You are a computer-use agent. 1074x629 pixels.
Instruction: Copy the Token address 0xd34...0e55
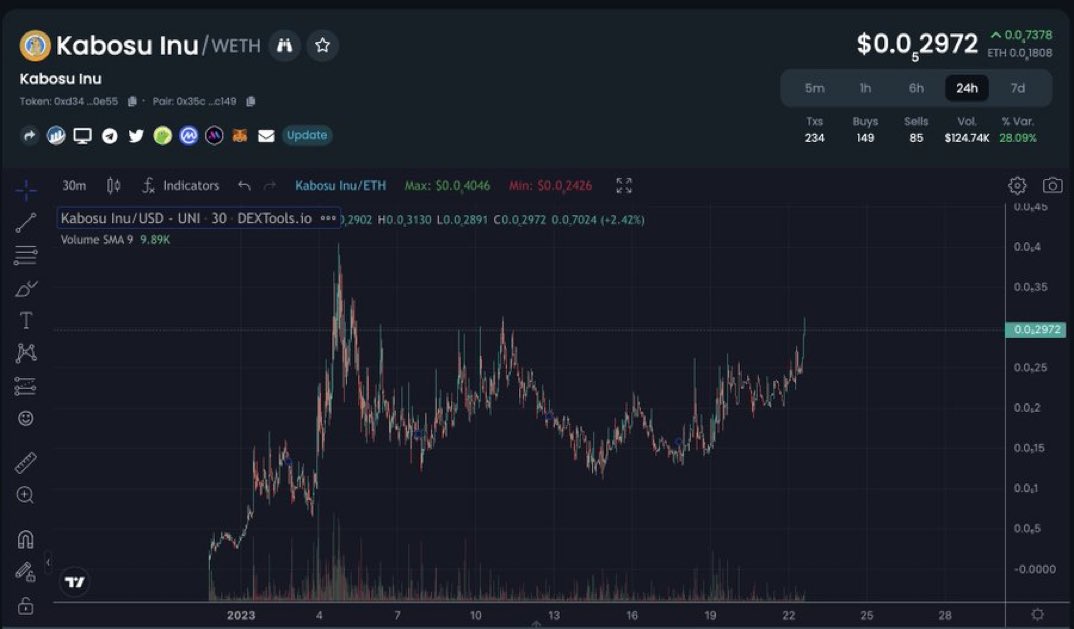132,101
